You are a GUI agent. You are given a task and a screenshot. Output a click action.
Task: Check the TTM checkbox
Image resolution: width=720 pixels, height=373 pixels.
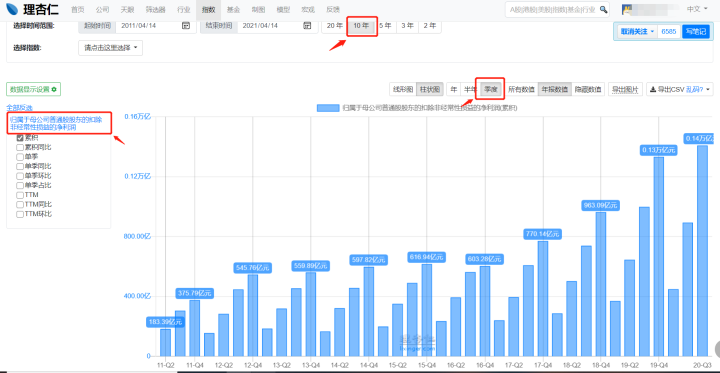[x=20, y=195]
